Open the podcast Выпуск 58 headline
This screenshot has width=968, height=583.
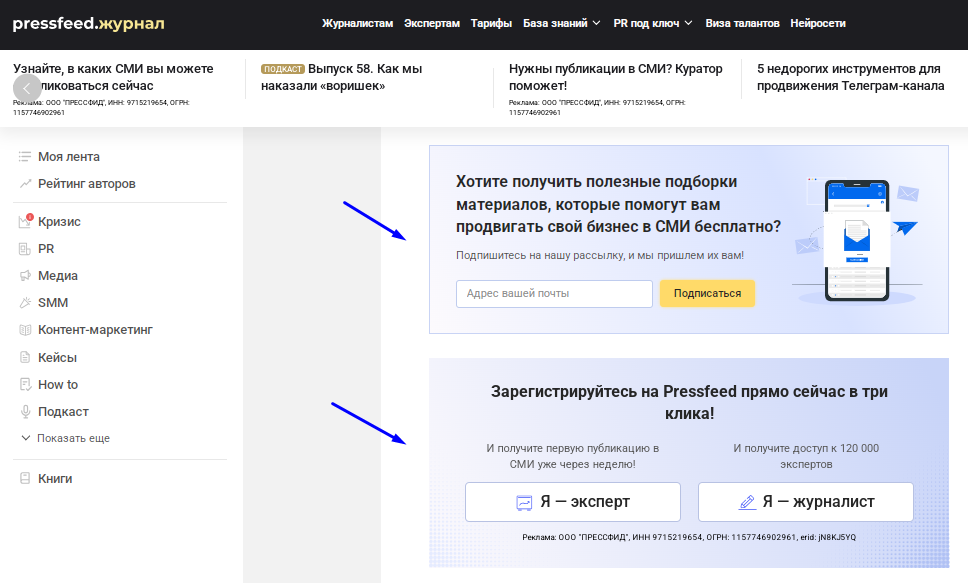click(x=341, y=77)
